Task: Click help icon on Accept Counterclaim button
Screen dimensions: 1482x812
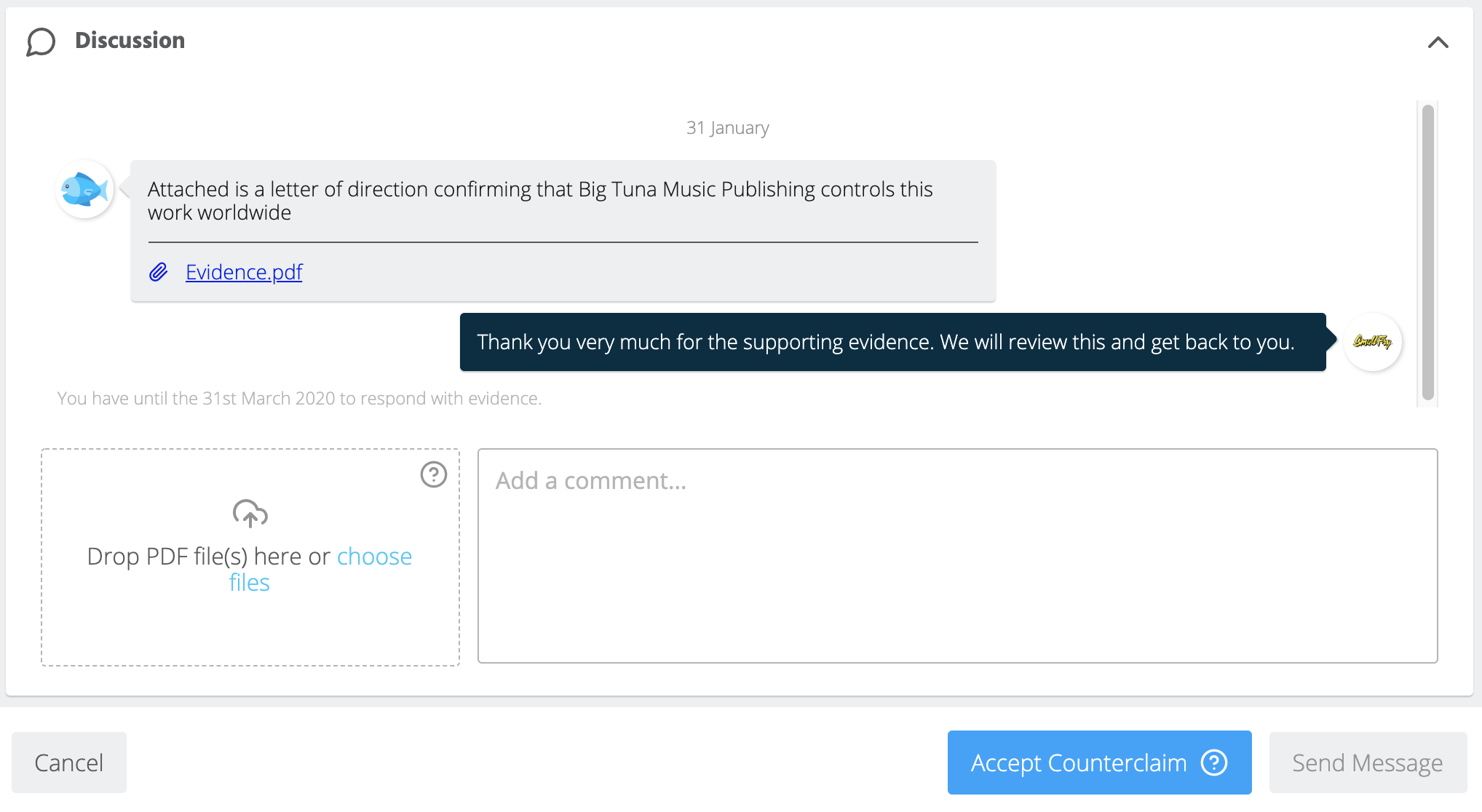Action: pos(1214,763)
